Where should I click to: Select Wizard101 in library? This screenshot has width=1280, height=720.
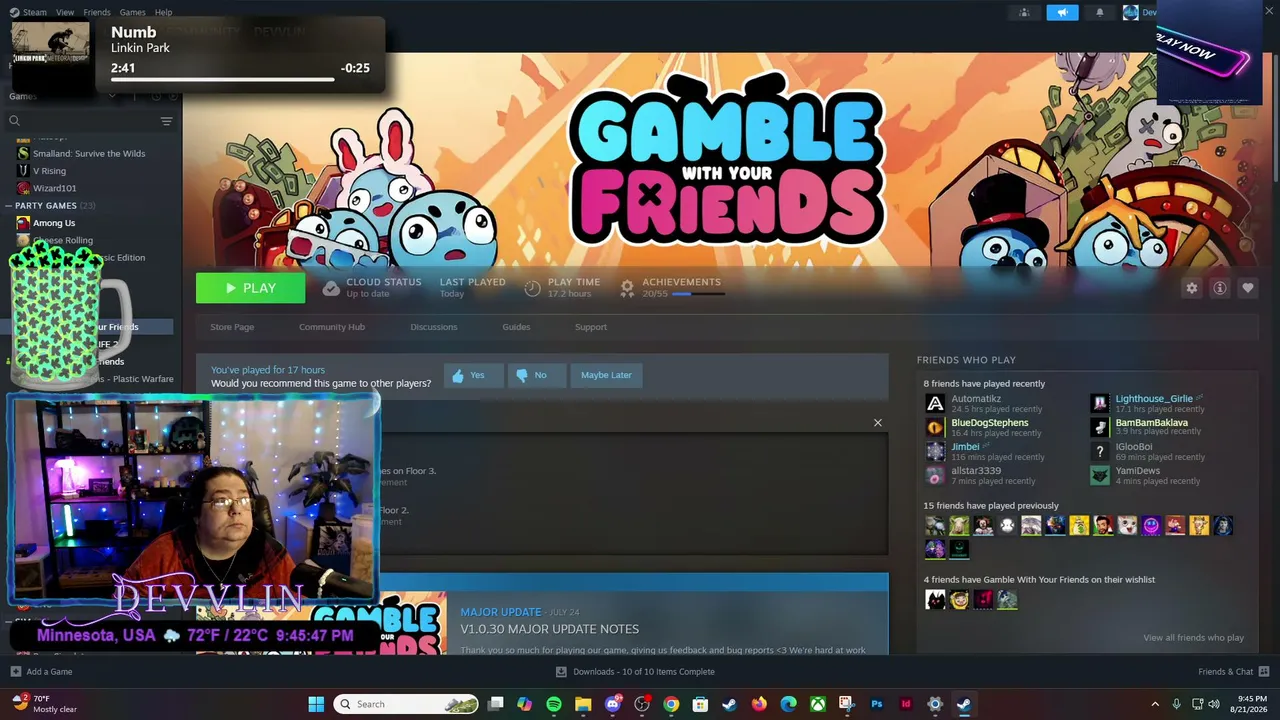[54, 188]
